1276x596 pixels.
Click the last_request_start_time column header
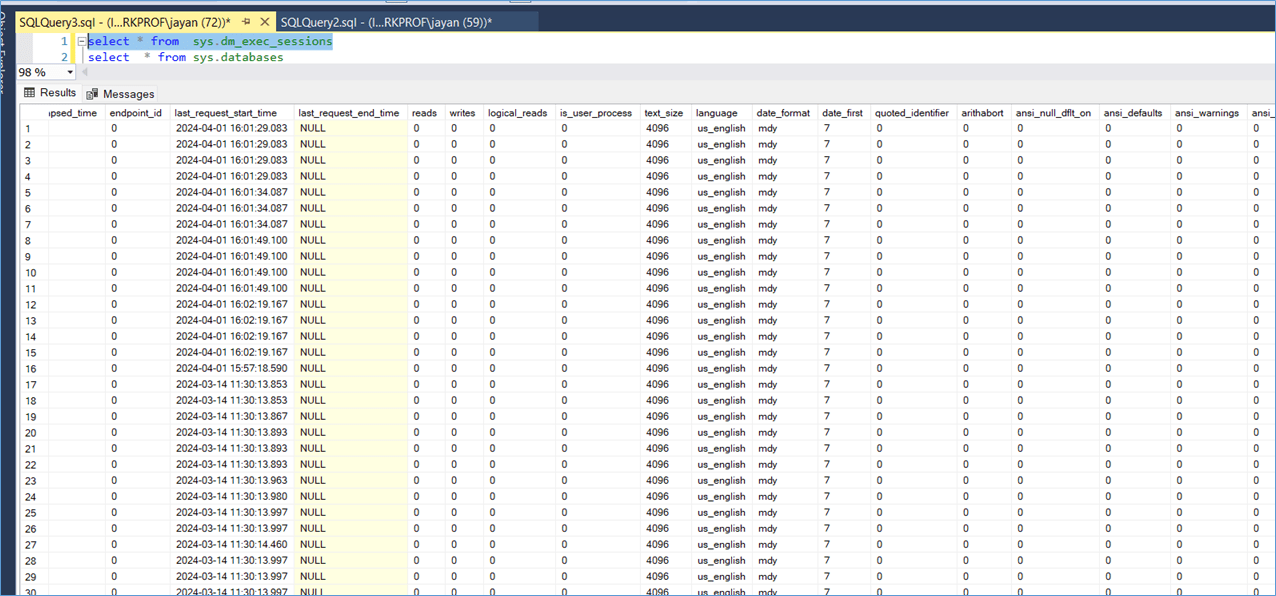tap(231, 113)
